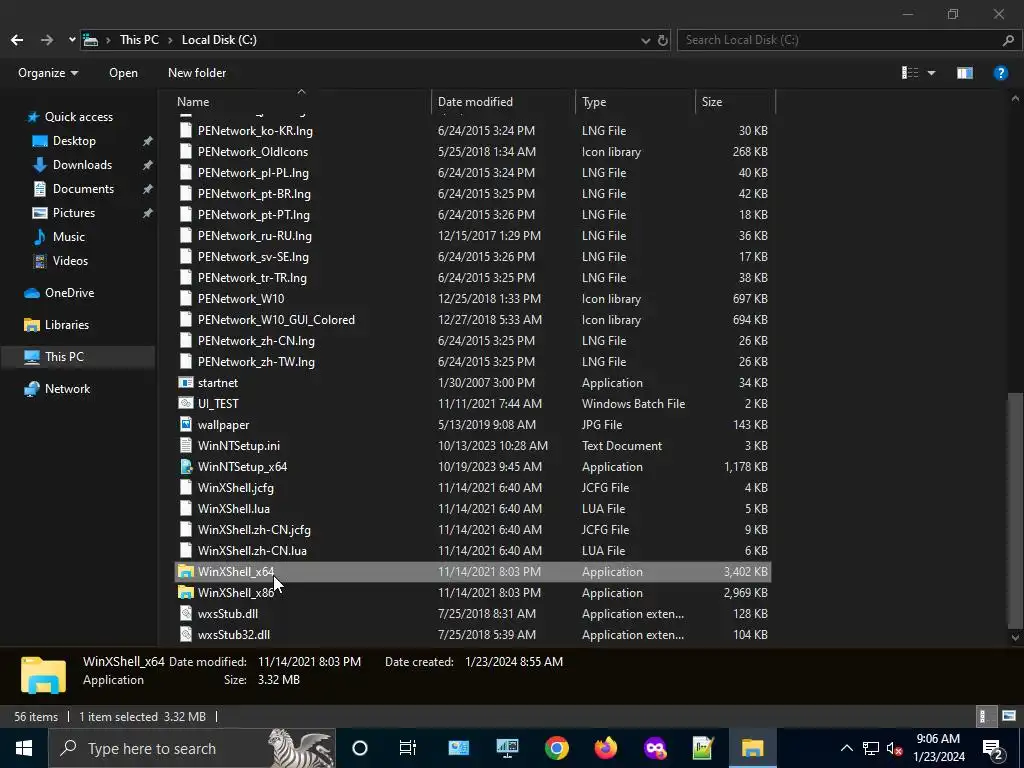The height and width of the screenshot is (768, 1024).
Task: Select OneDrive in the navigation pane
Action: pos(69,293)
